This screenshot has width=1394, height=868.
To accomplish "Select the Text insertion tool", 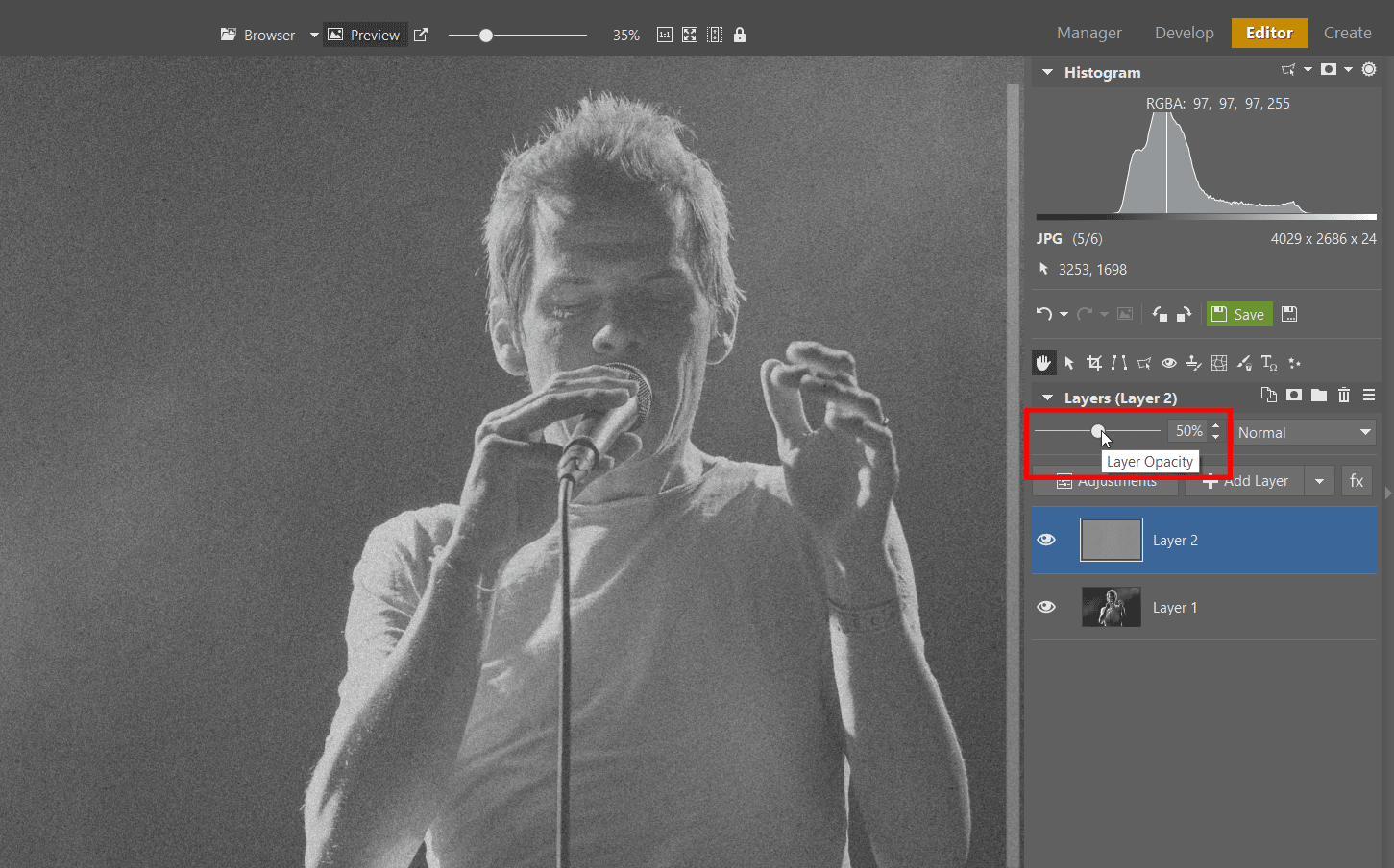I will (1269, 363).
